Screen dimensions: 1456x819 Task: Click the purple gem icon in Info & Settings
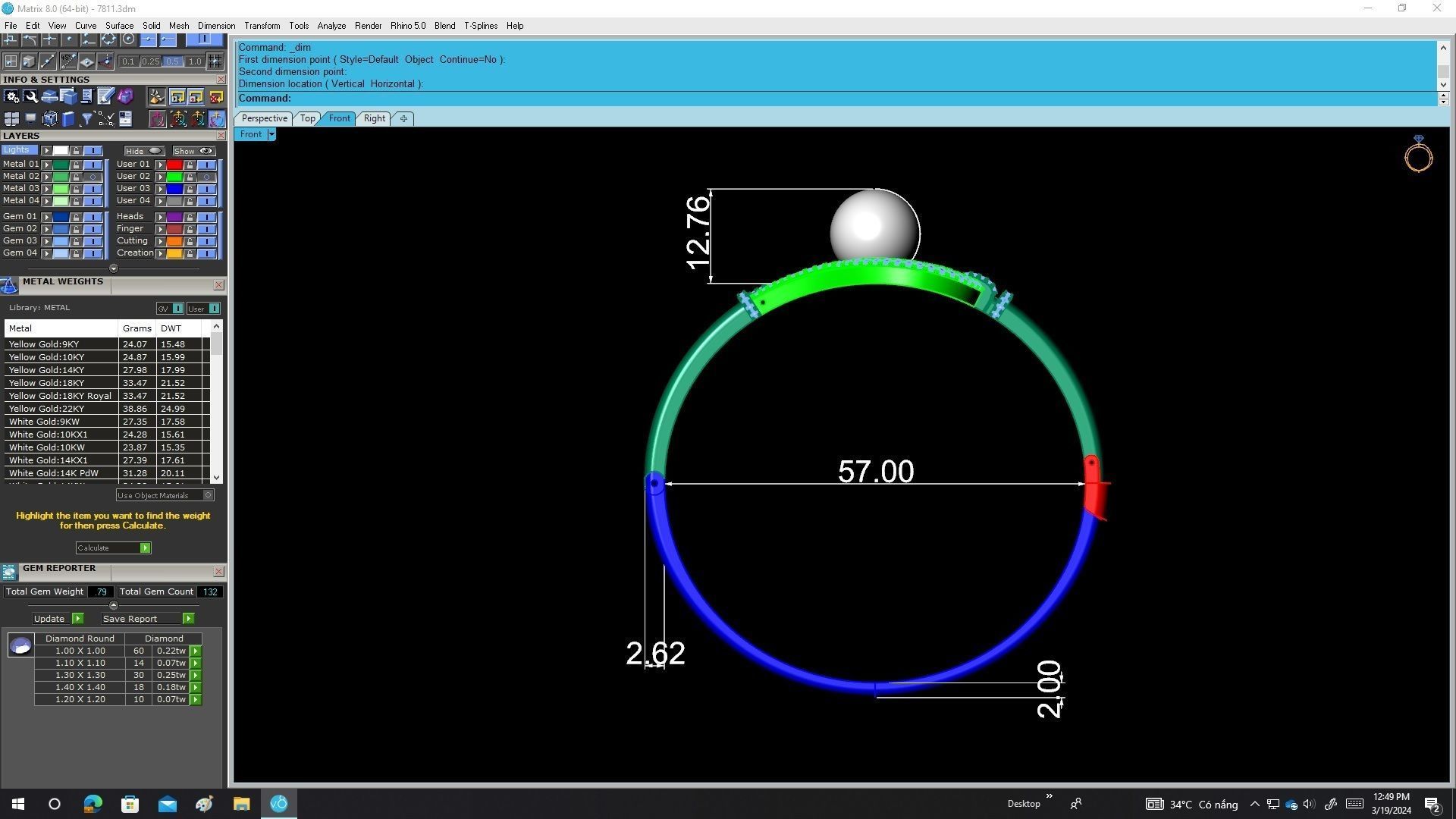coord(125,96)
